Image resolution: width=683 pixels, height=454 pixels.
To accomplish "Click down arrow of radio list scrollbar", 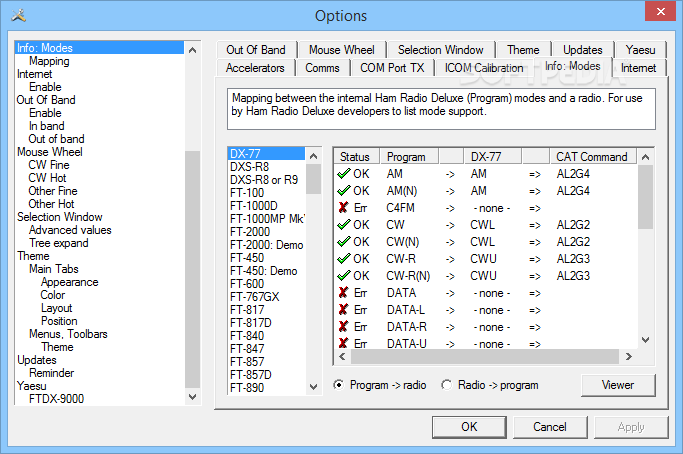I will pos(313,387).
